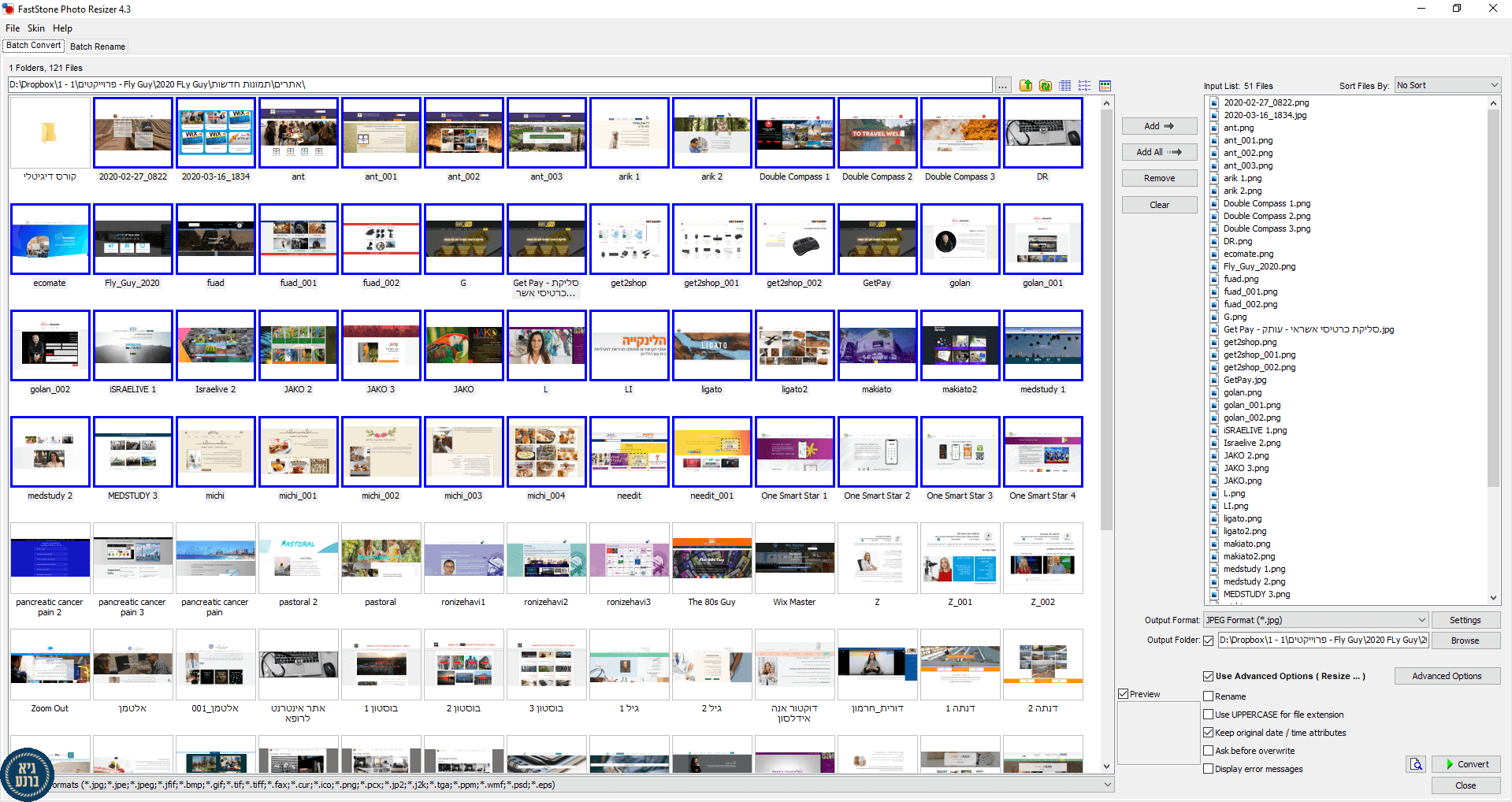The width and height of the screenshot is (1512, 802).
Task: Toggle the Output Folder checkbox
Action: click(x=1209, y=640)
